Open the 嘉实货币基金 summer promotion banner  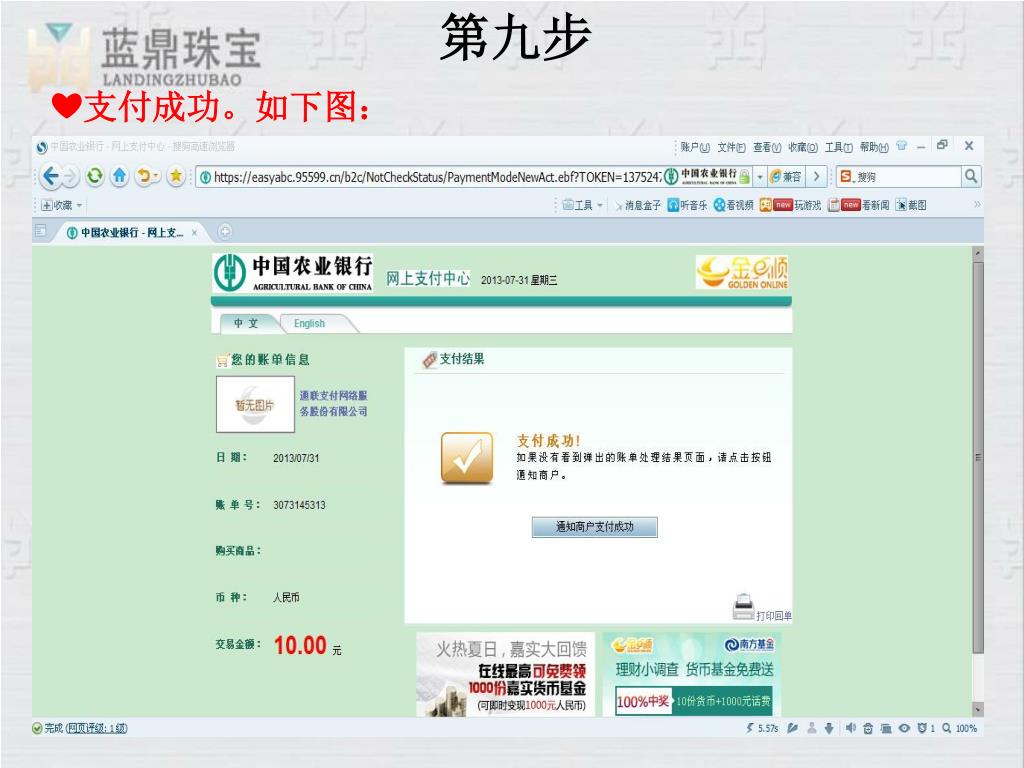click(x=505, y=674)
